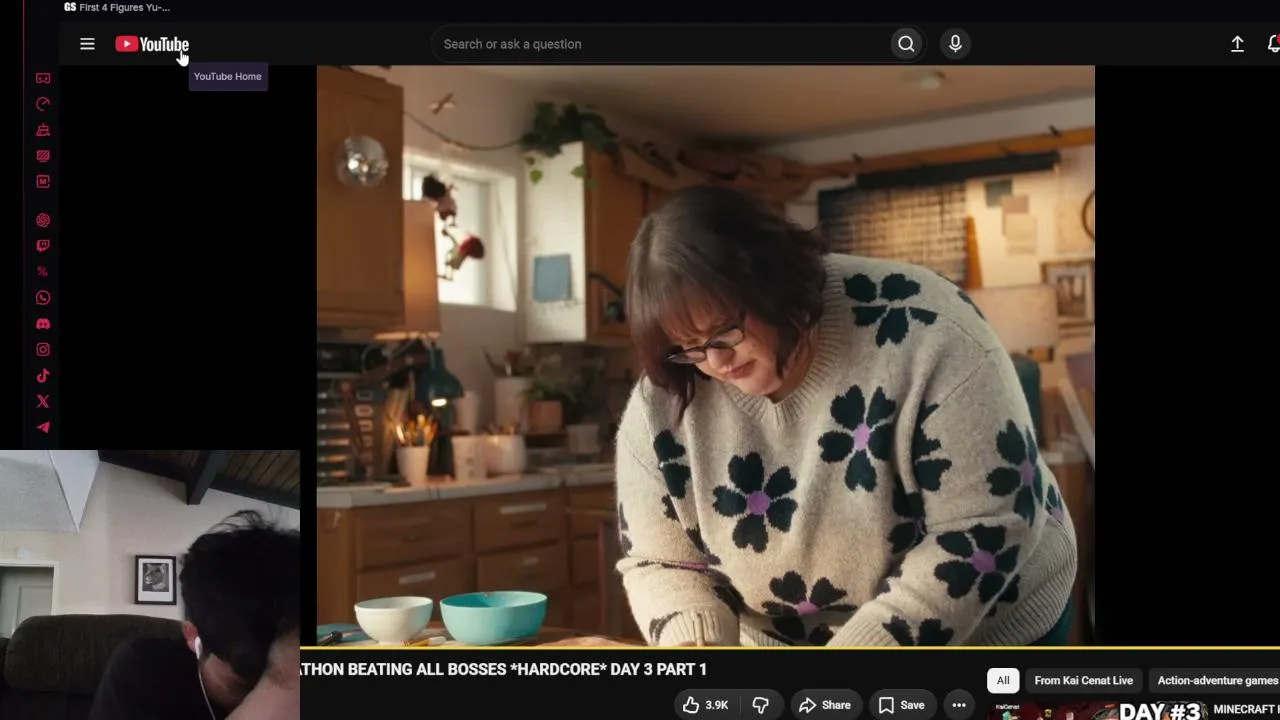This screenshot has height=720, width=1280.
Task: Open X (Twitter) in the sidebar
Action: click(x=43, y=402)
